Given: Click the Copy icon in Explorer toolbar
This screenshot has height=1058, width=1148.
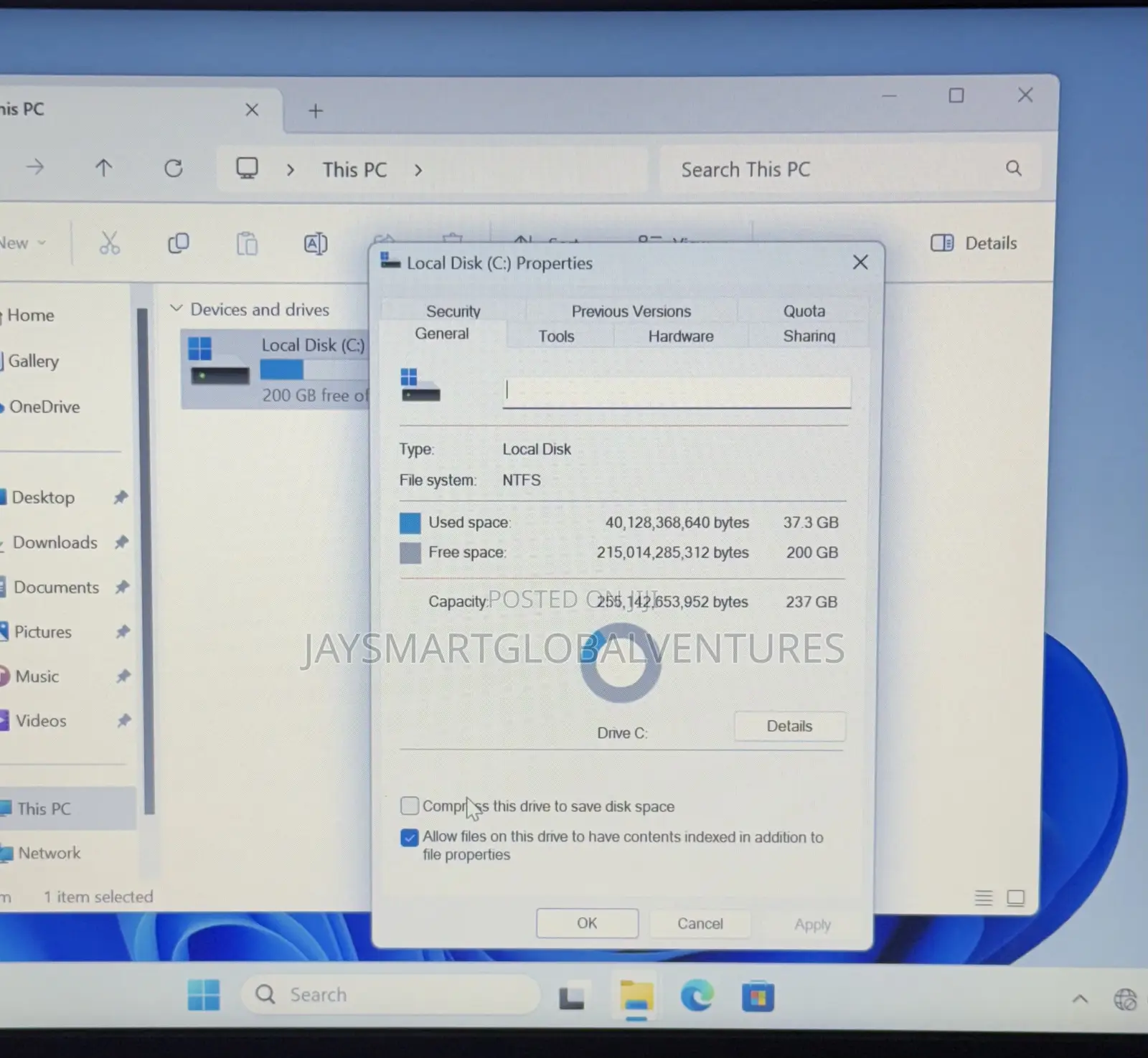Looking at the screenshot, I should tap(178, 243).
